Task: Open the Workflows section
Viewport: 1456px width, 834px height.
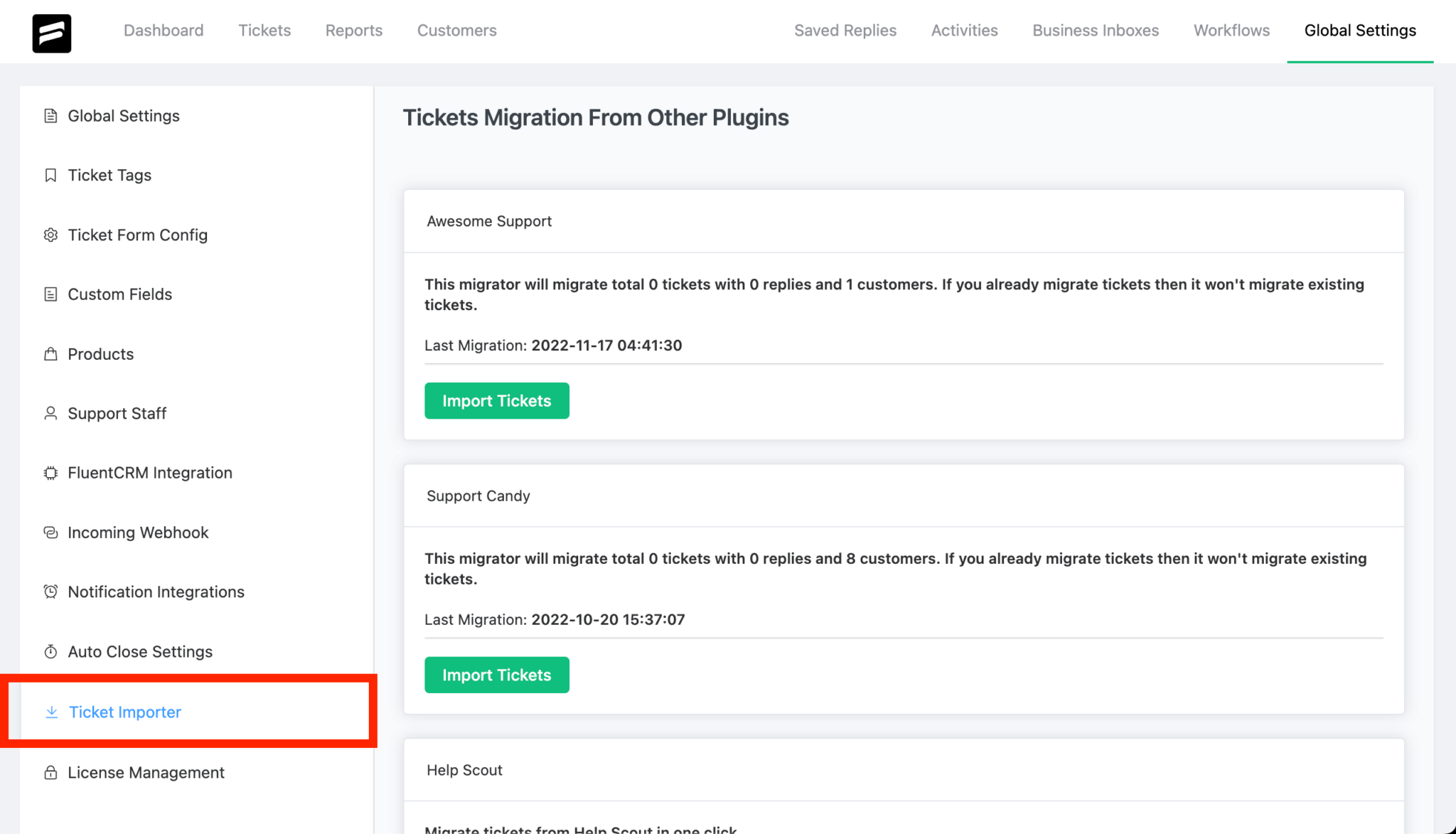Action: 1231,31
